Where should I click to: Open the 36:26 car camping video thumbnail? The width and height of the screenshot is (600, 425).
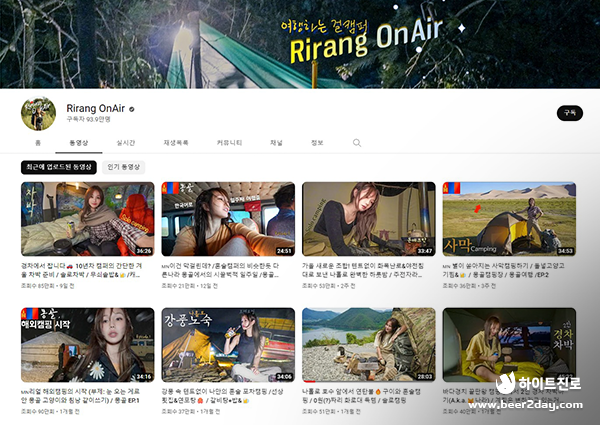click(x=88, y=219)
